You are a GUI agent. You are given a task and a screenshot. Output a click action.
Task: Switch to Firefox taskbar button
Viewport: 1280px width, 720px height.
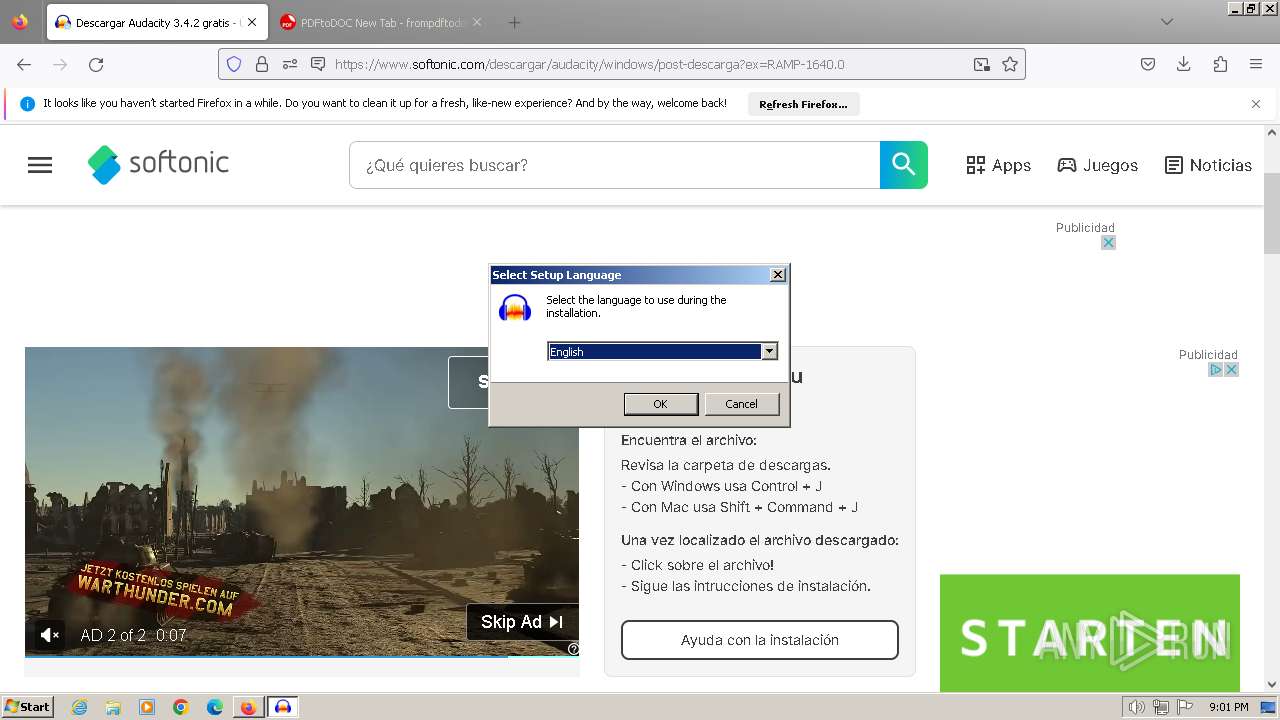[x=248, y=707]
